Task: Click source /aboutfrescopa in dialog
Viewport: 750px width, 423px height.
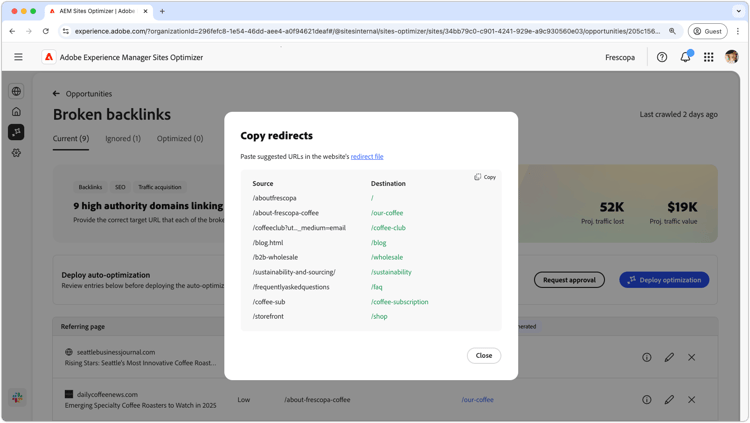Action: point(275,198)
